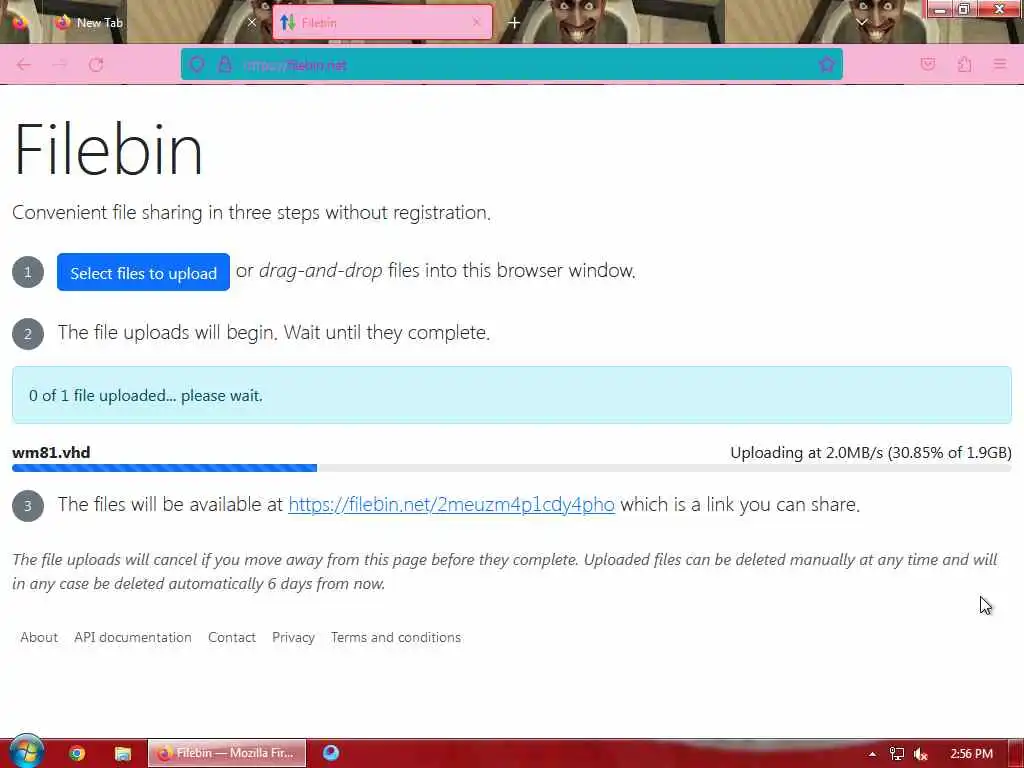Reload the Filebin page
Screen dimensions: 1024x768
tap(96, 65)
